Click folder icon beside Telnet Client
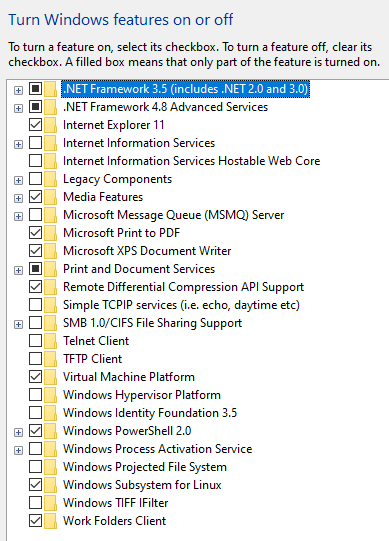Screen dimensions: 389x541 pyautogui.click(x=50, y=341)
